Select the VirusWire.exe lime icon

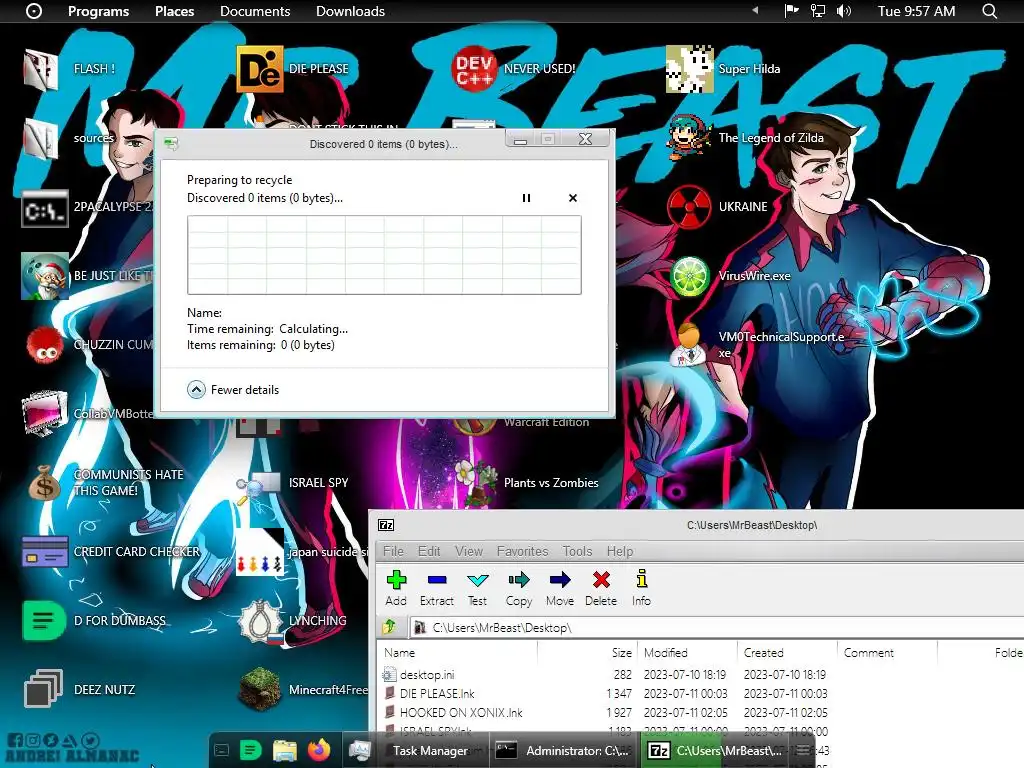[x=690, y=276]
